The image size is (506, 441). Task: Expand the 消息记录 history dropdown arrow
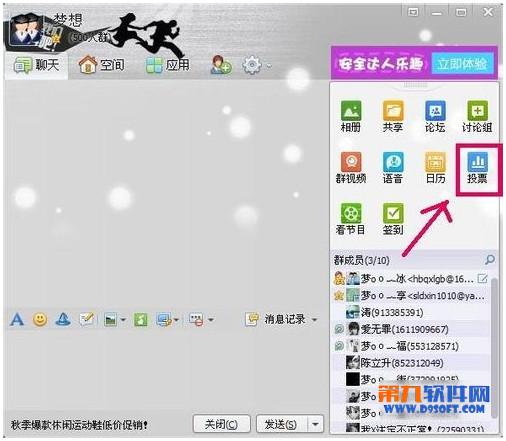point(314,320)
